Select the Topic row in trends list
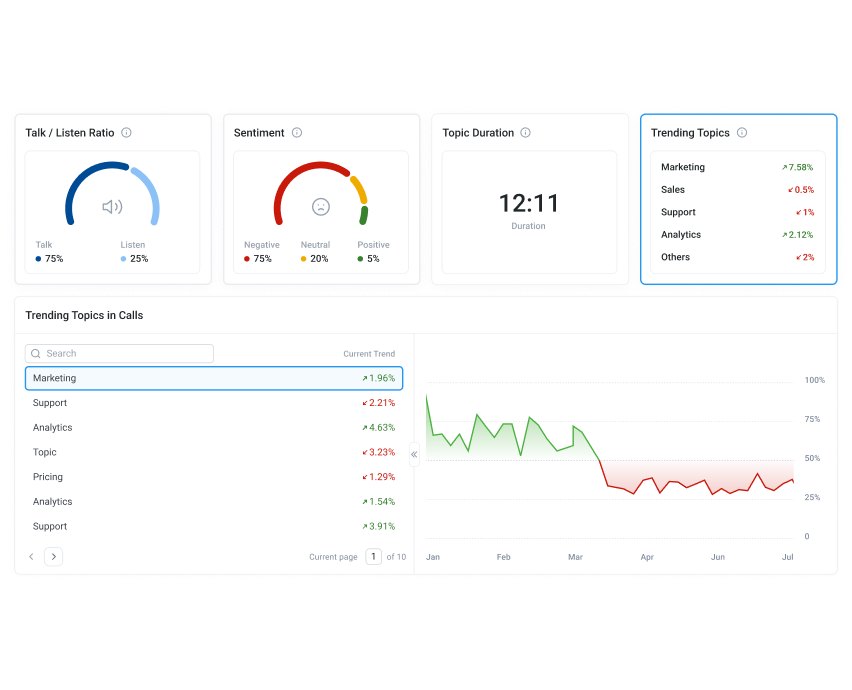The image size is (852, 690). (214, 452)
